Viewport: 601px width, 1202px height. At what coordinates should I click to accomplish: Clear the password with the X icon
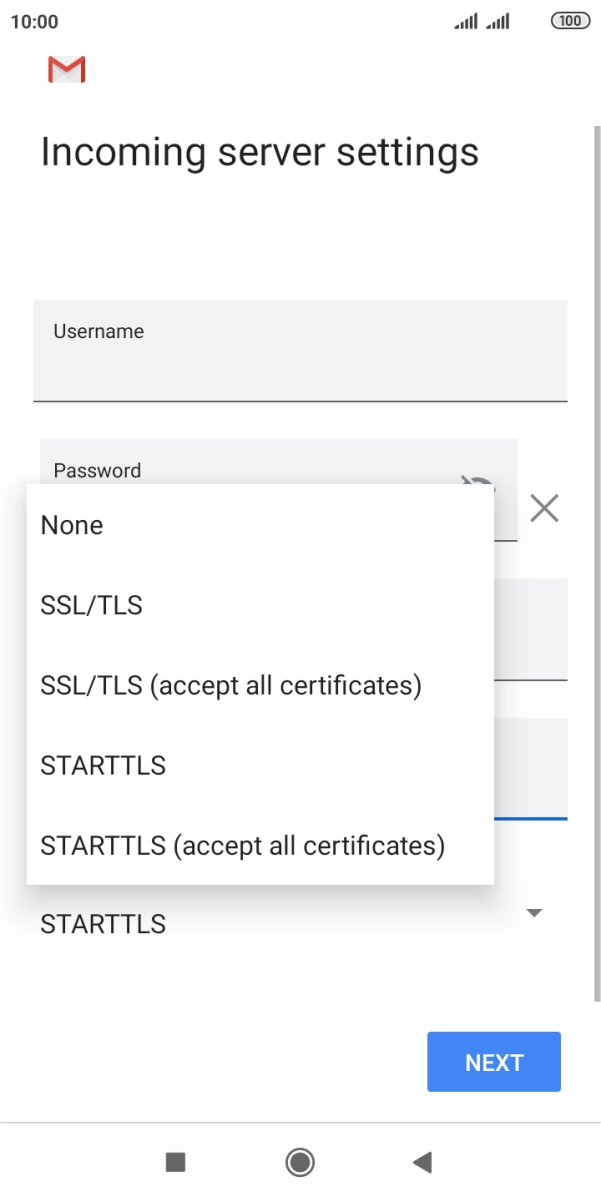coord(544,509)
